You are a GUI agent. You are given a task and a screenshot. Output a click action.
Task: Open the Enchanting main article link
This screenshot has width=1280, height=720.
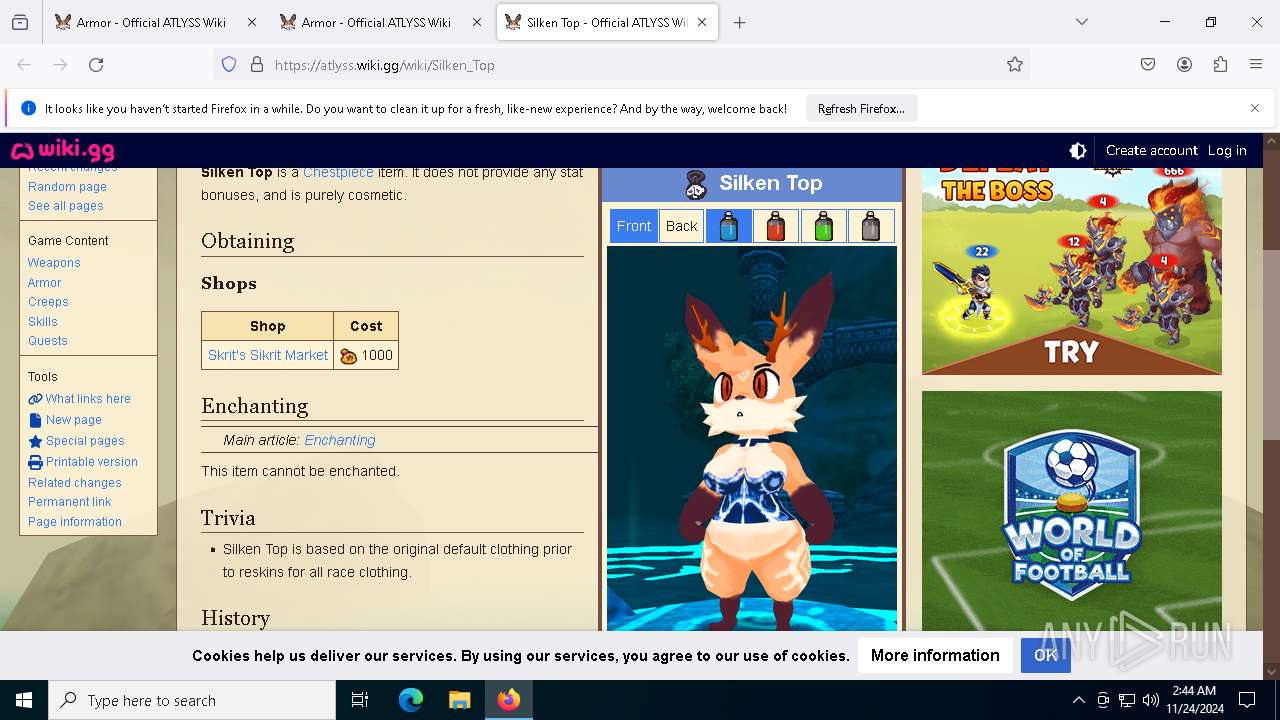pos(340,440)
